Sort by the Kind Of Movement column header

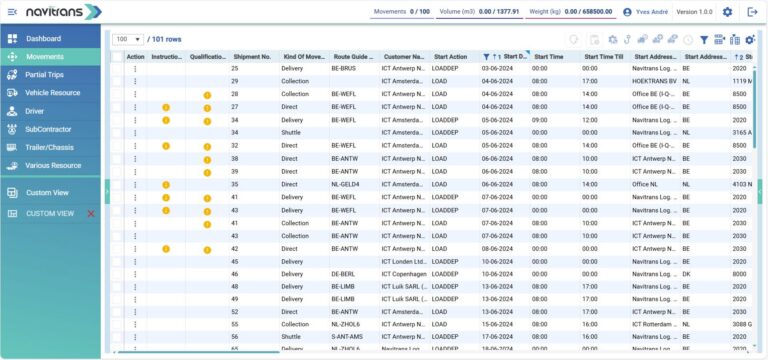pyautogui.click(x=304, y=57)
